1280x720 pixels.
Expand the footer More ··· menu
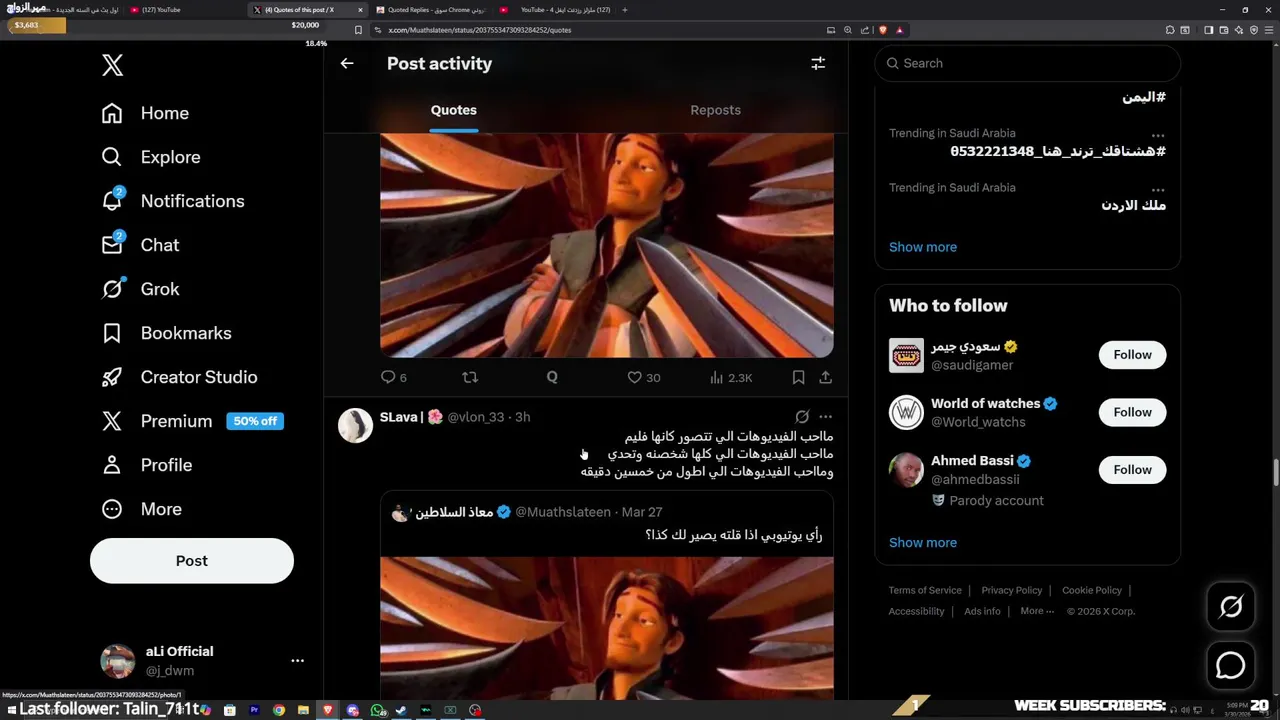1037,611
